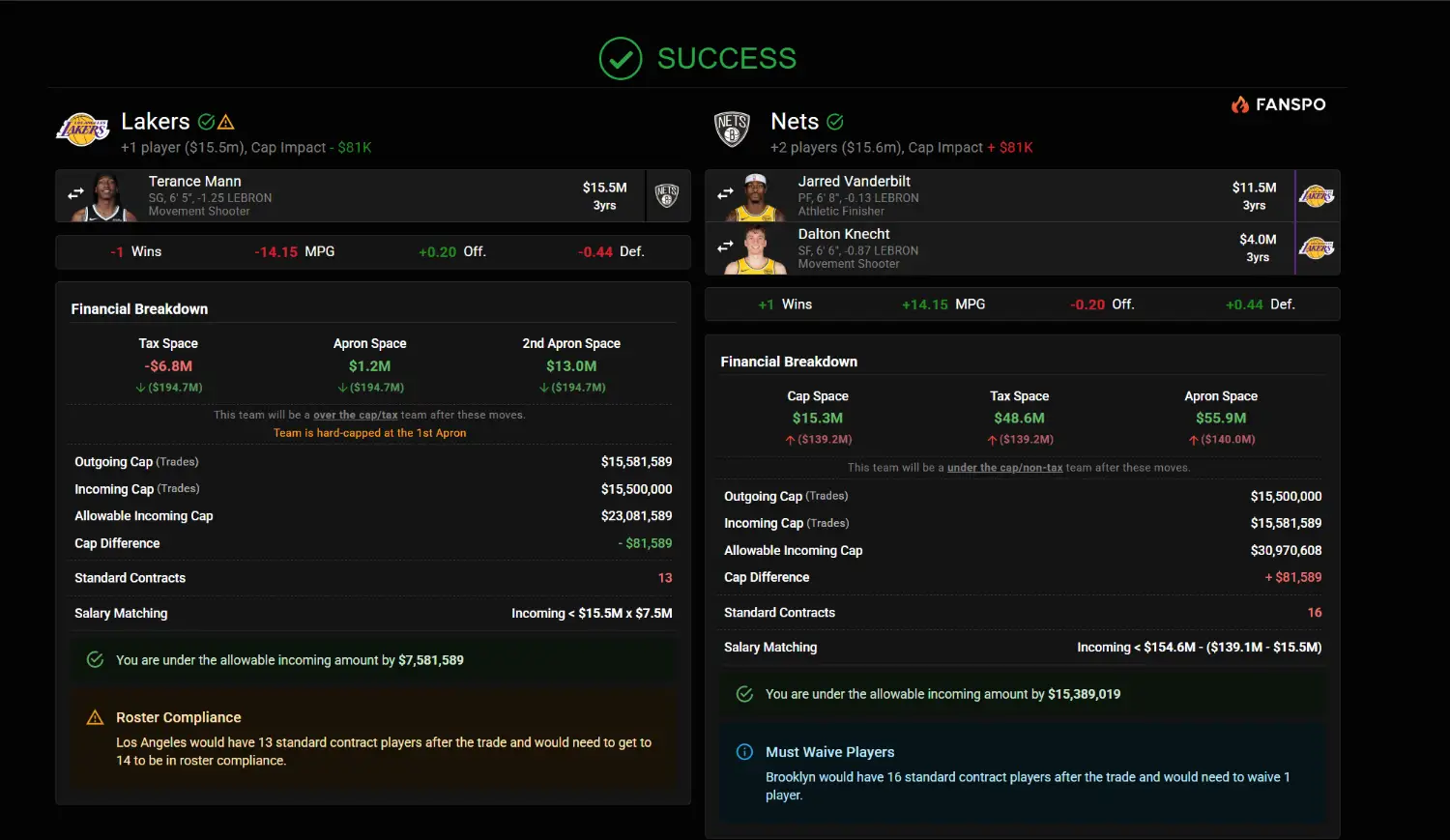The height and width of the screenshot is (840, 1450).
Task: Open the FANSPO logo link
Action: click(x=1278, y=104)
